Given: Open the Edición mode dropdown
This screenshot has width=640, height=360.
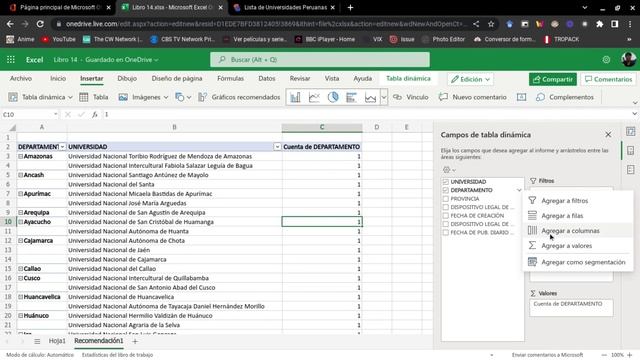Looking at the screenshot, I should coord(470,79).
